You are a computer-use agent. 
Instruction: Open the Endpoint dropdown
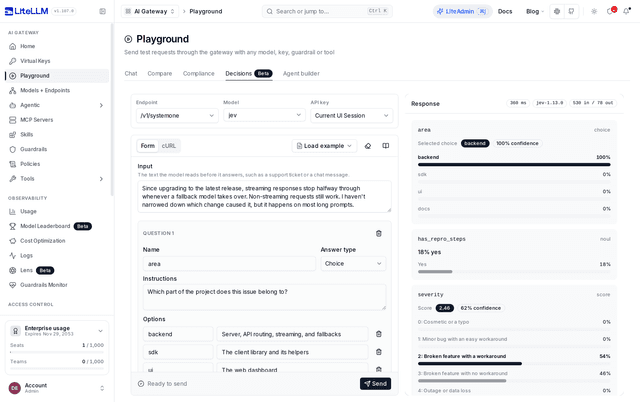tap(177, 115)
